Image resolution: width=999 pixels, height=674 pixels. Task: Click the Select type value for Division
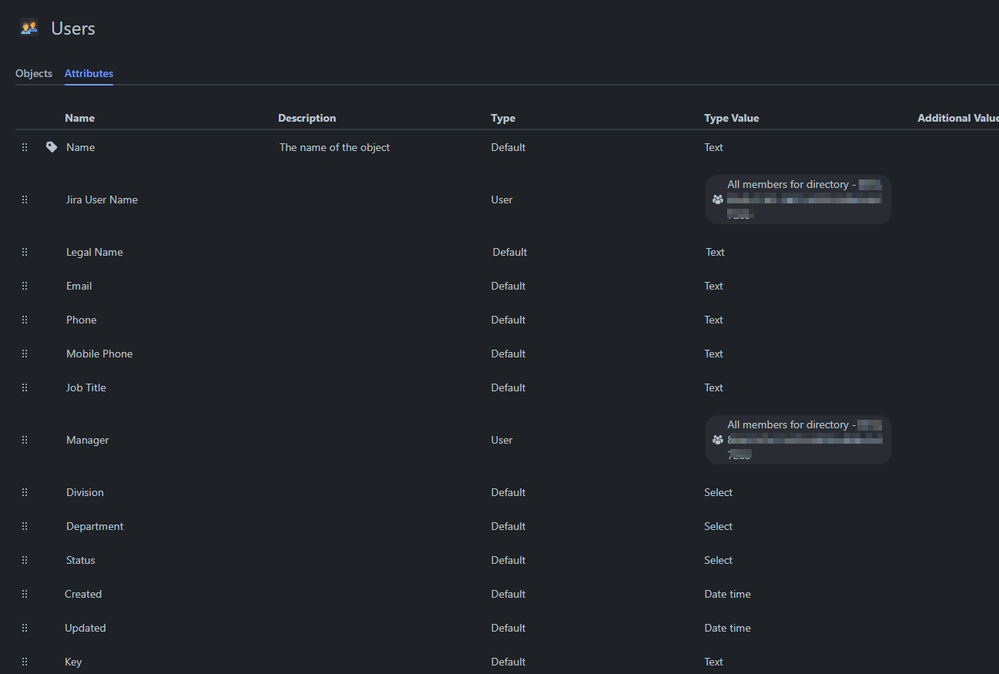point(718,492)
